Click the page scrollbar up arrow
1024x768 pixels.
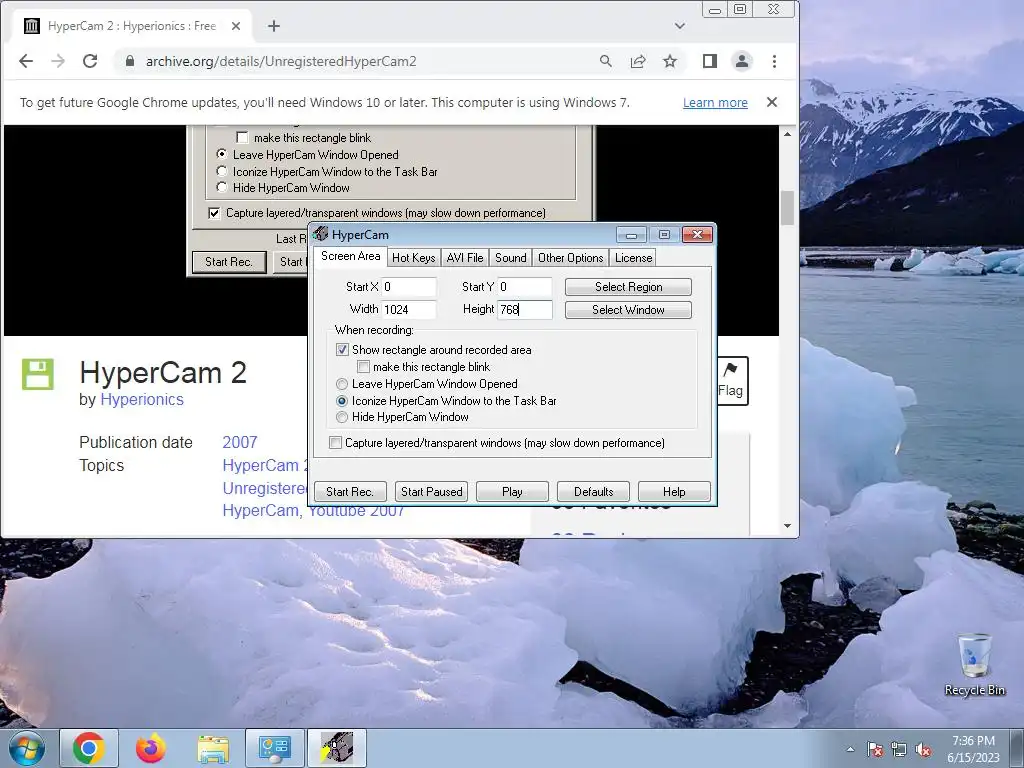tap(788, 134)
